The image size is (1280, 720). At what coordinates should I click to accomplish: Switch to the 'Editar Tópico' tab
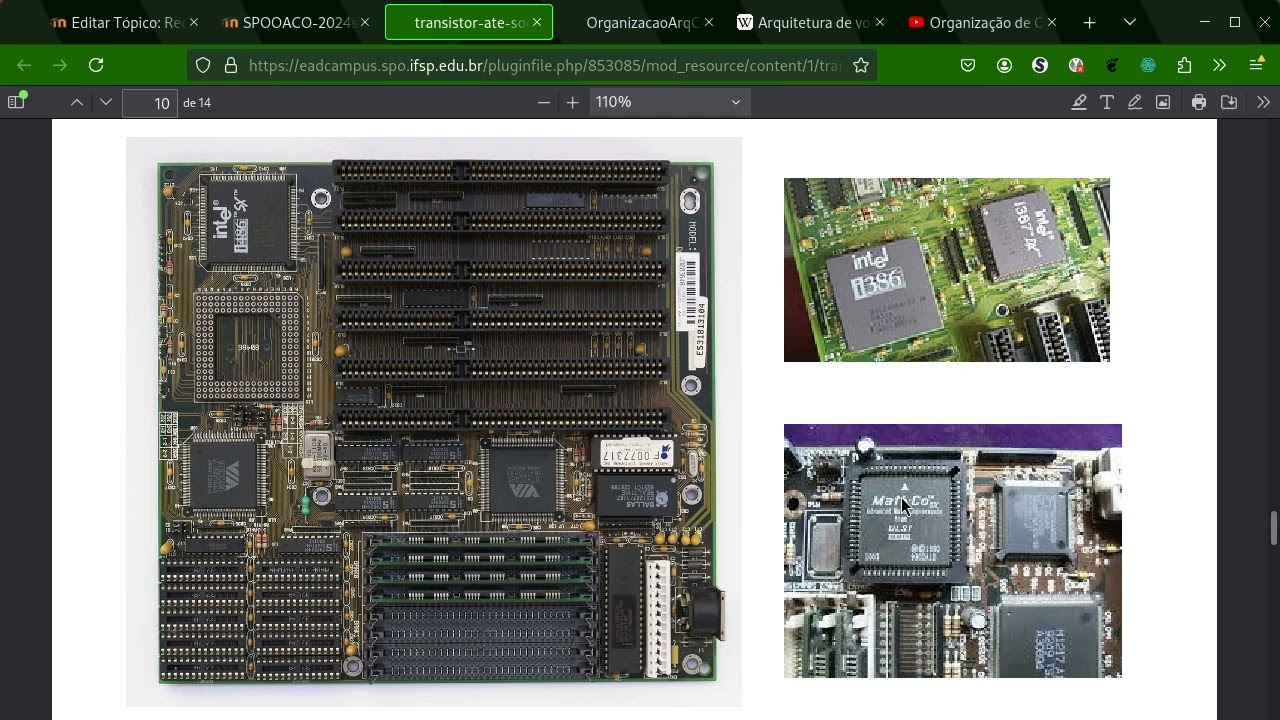pyautogui.click(x=117, y=22)
